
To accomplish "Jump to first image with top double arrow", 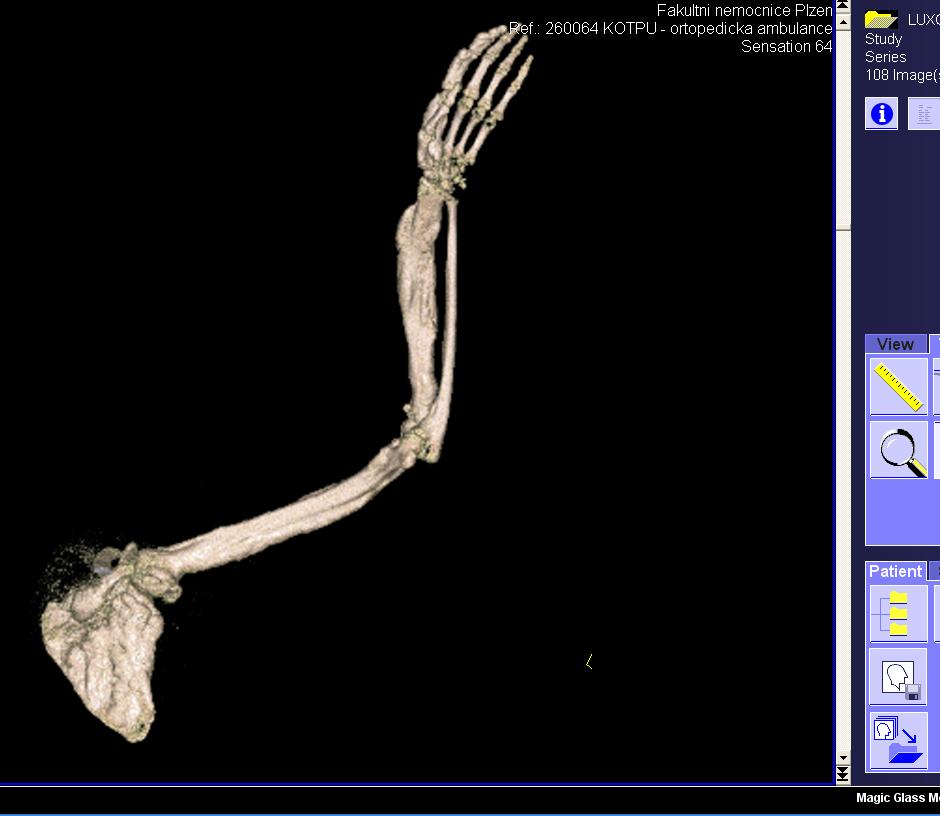I will click(x=843, y=6).
